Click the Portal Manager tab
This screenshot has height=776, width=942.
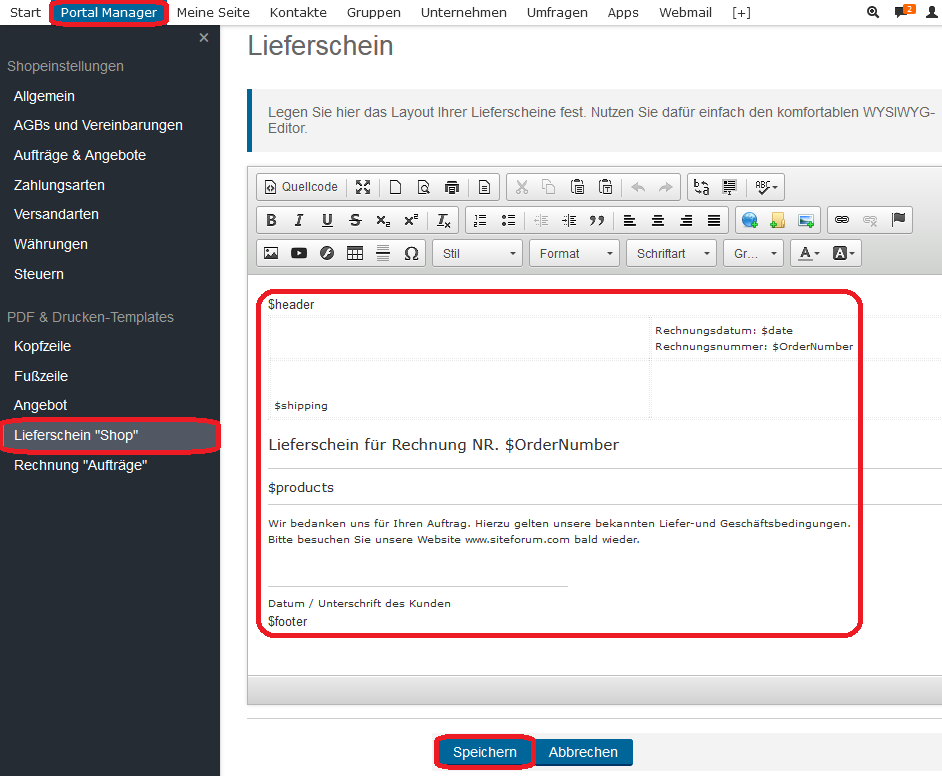109,13
